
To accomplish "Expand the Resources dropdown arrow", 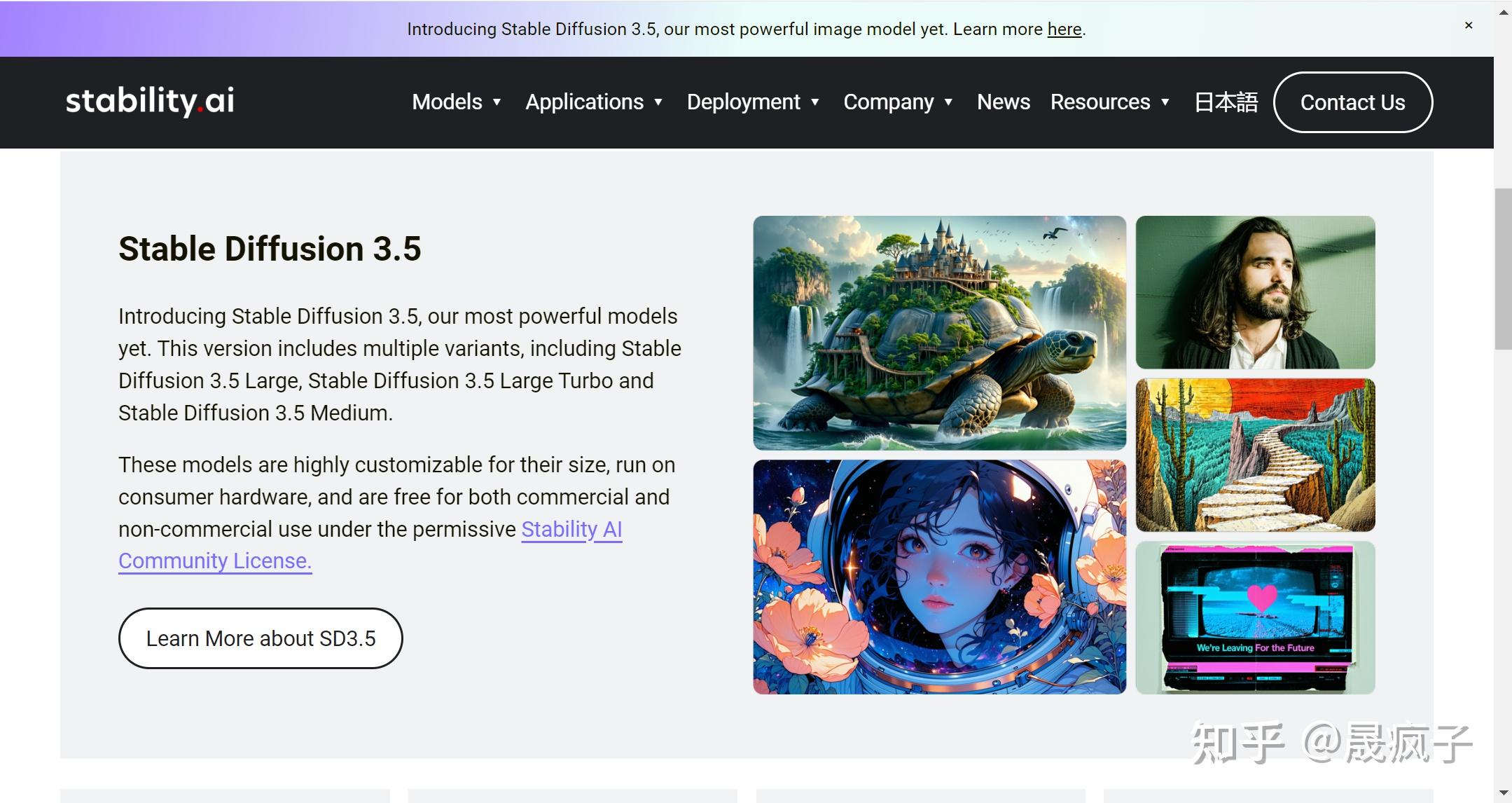I will click(x=1165, y=102).
